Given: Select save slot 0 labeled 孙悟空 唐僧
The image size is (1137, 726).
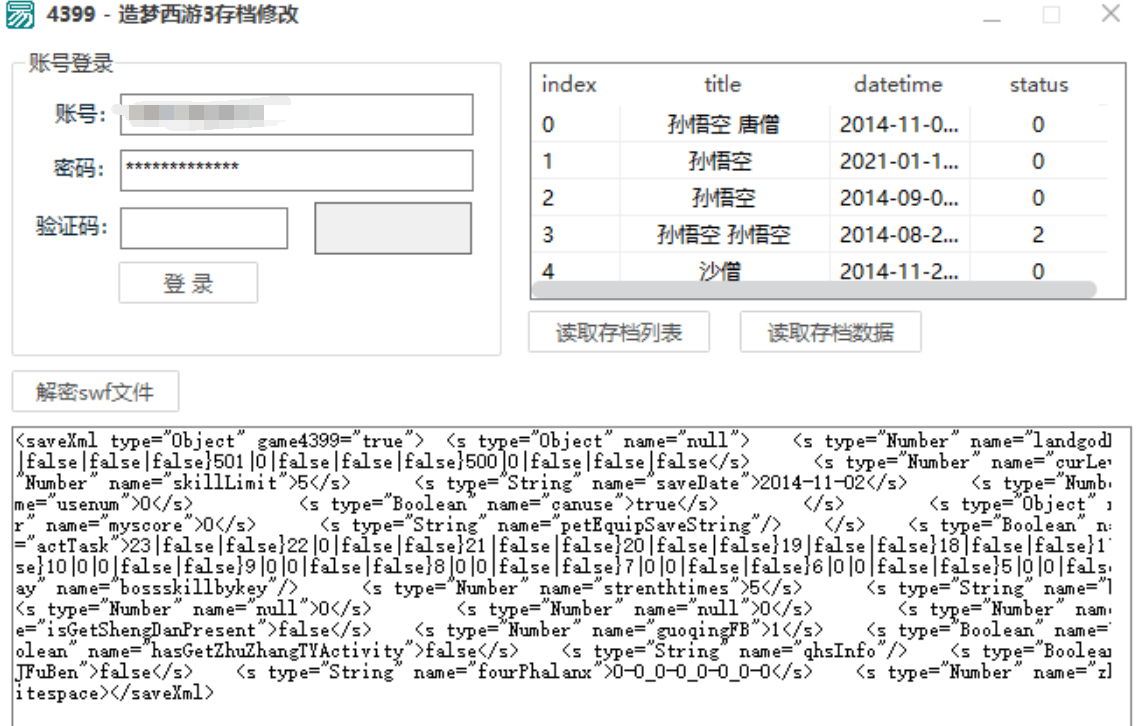Looking at the screenshot, I should pos(722,124).
